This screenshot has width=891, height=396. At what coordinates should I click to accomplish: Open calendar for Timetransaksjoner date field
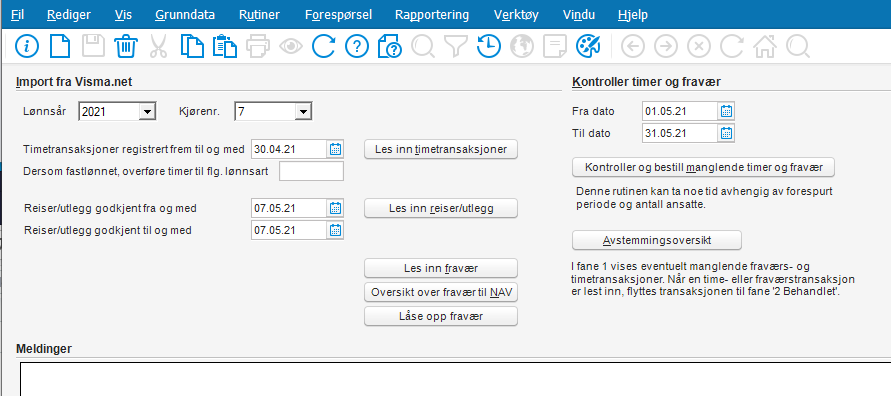(x=335, y=149)
